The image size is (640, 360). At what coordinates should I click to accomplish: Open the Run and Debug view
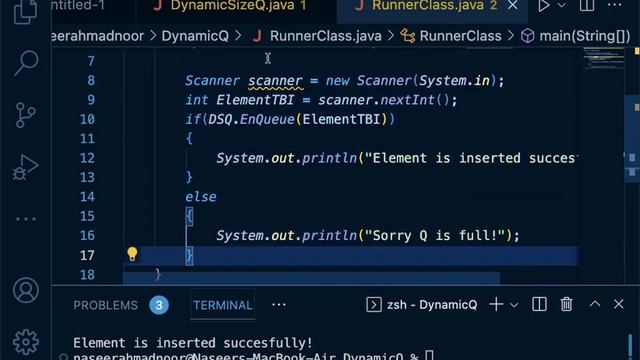(25, 167)
